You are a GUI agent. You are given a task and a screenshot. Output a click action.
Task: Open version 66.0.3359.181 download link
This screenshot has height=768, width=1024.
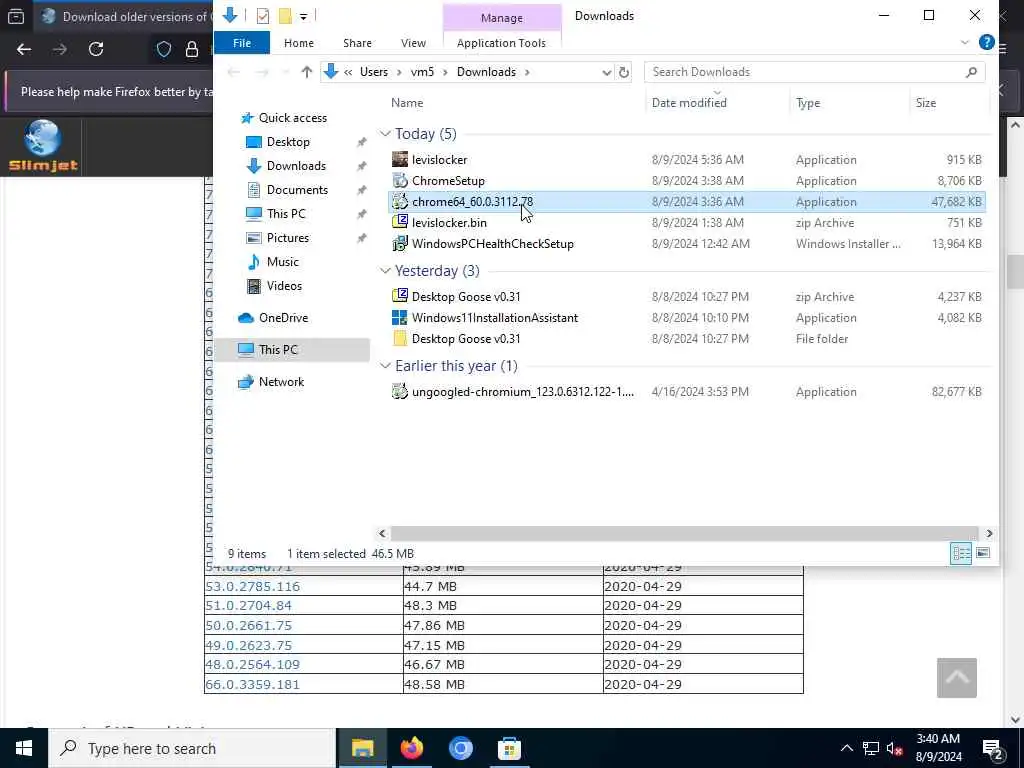click(x=253, y=684)
